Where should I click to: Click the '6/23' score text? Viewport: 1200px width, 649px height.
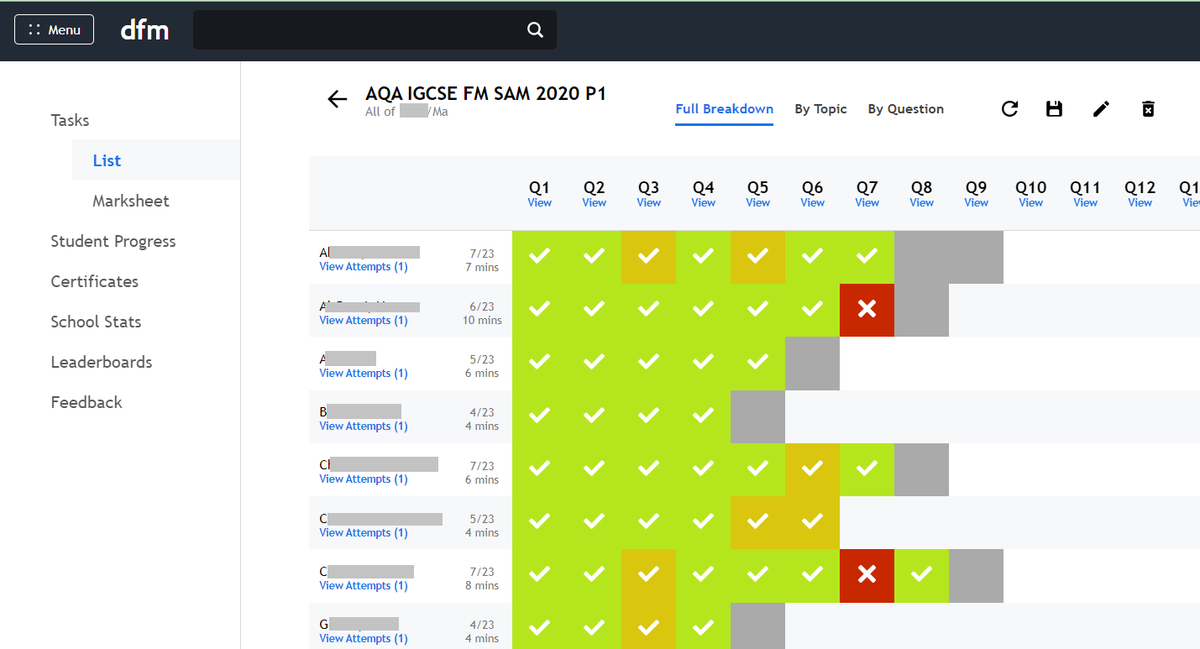(482, 306)
